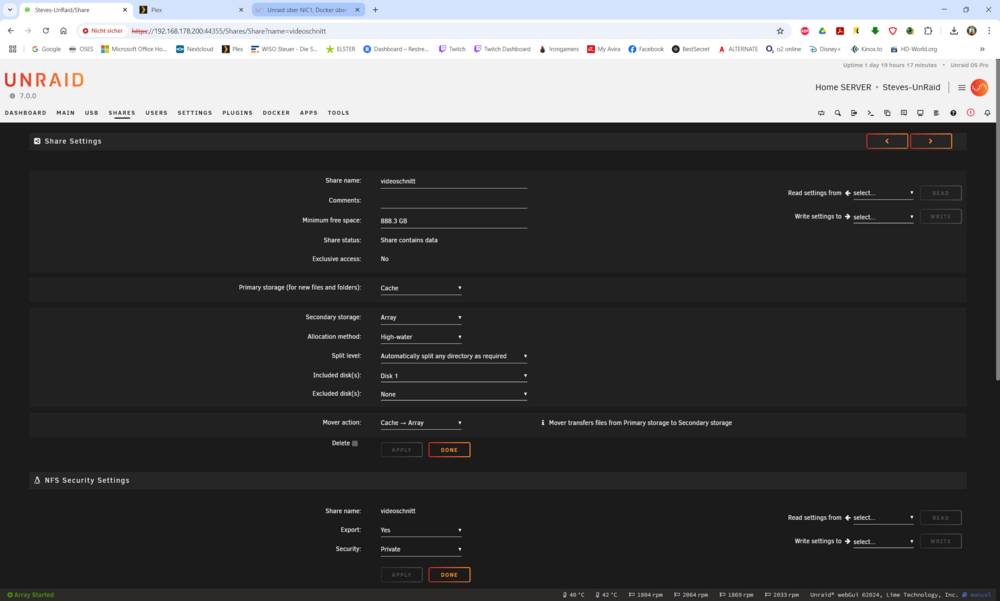Click the browser home icon

click(63, 31)
